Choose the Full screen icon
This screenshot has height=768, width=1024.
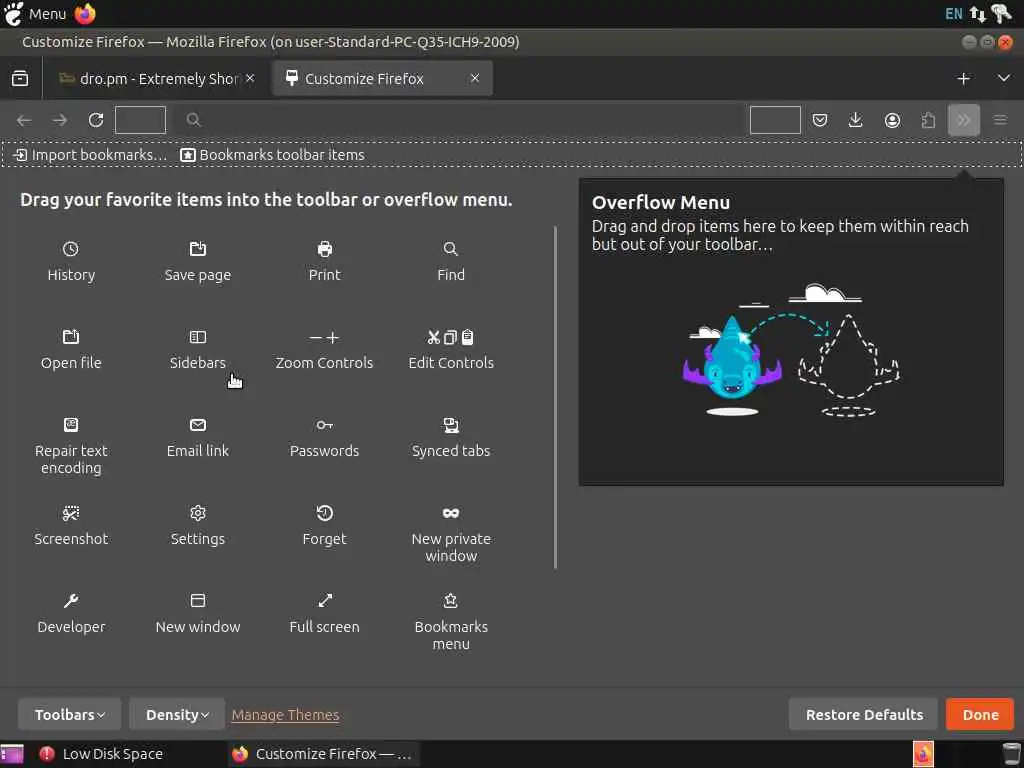coord(325,601)
